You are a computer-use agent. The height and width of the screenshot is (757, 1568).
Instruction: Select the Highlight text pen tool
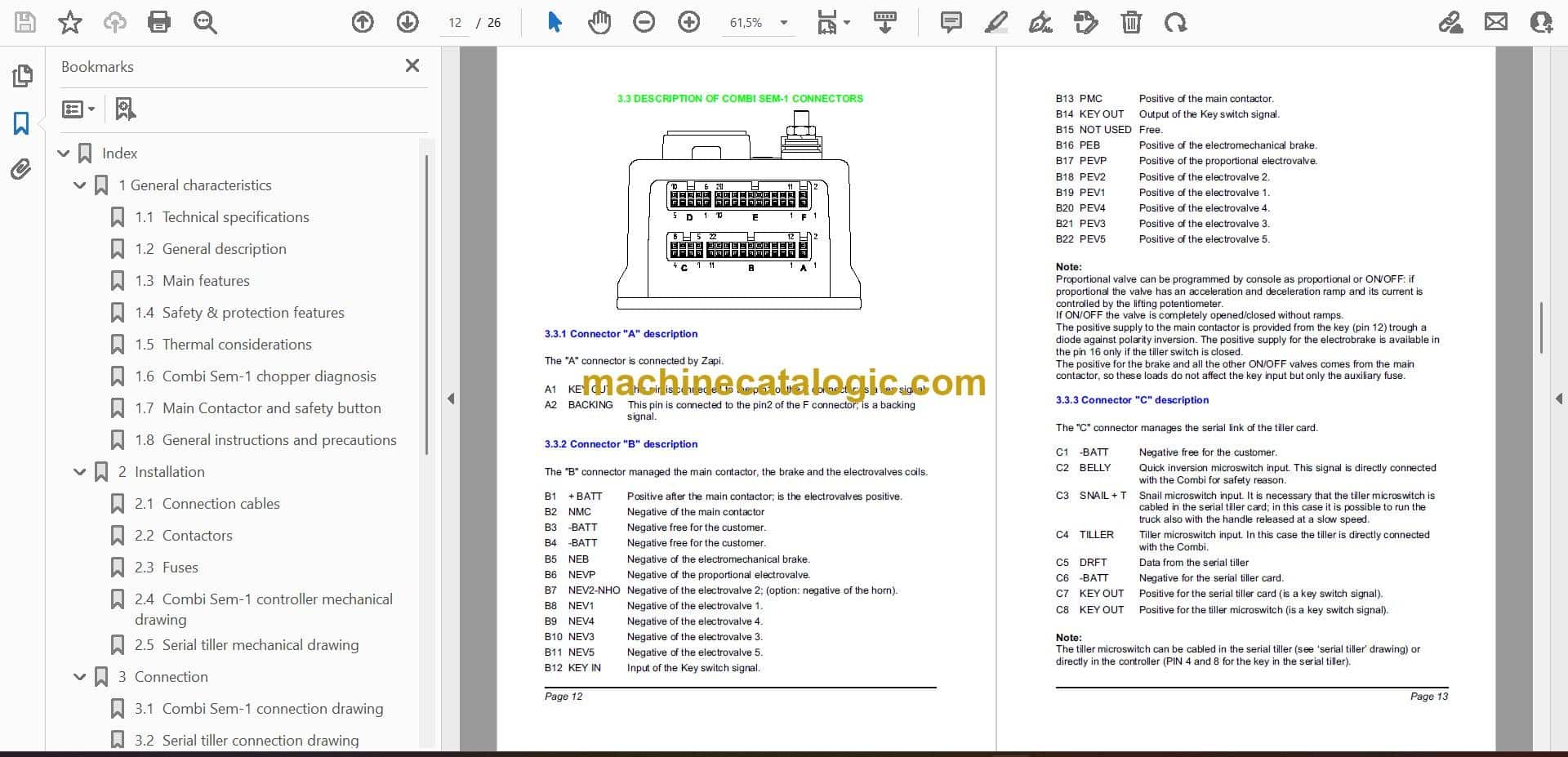(x=996, y=23)
